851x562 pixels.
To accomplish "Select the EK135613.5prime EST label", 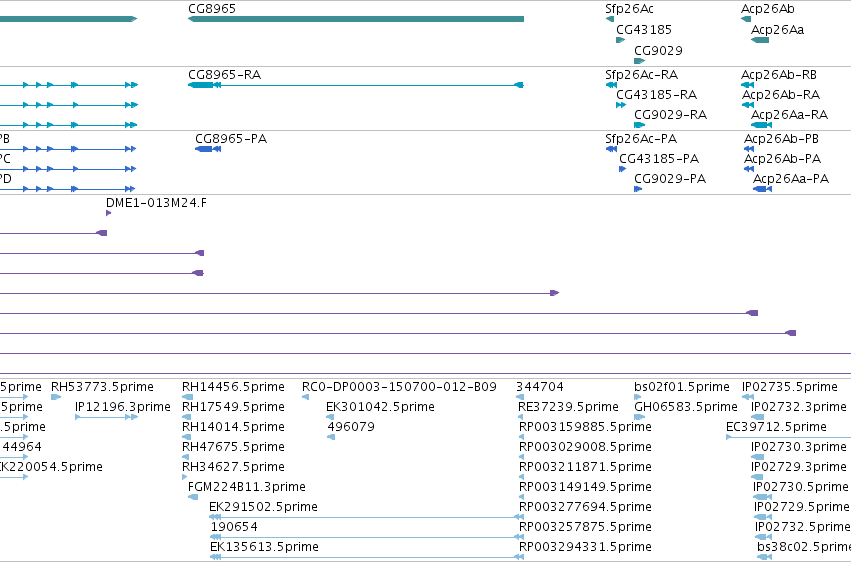I will coord(264,547).
